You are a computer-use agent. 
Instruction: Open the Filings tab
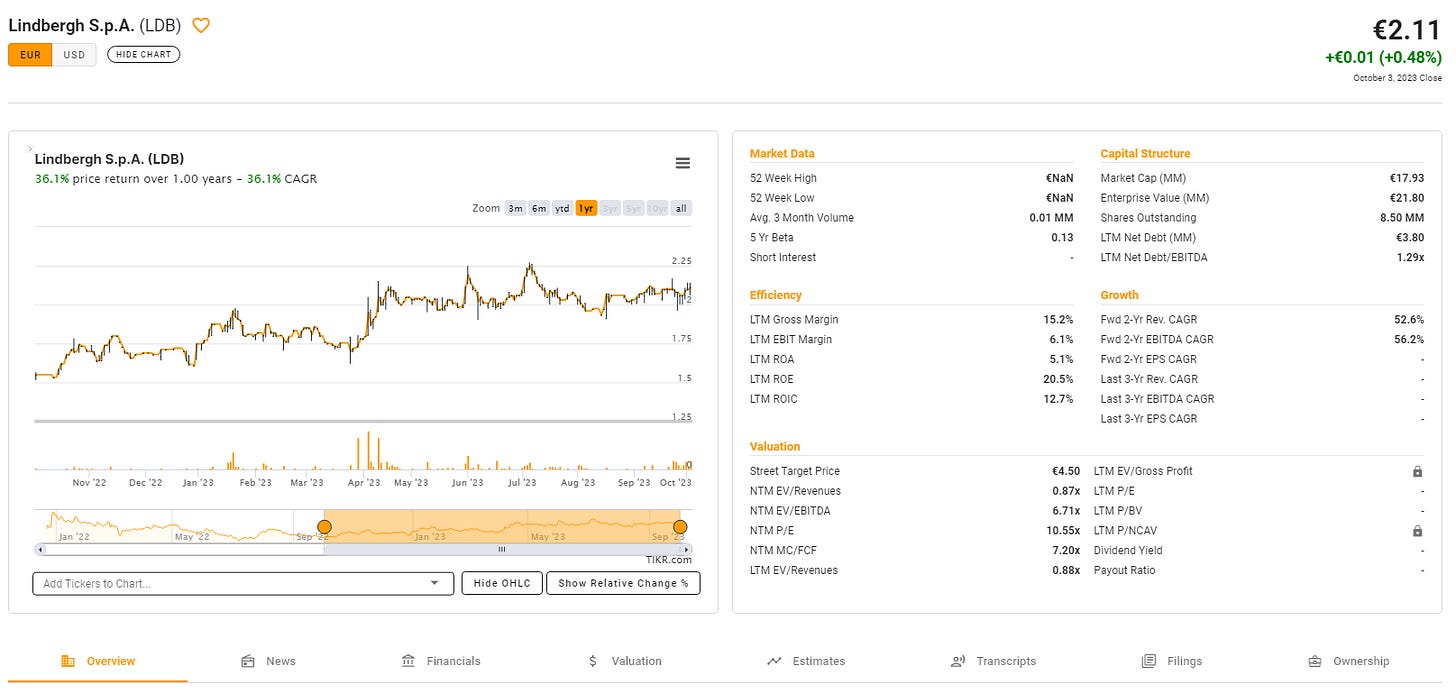tap(1172, 661)
